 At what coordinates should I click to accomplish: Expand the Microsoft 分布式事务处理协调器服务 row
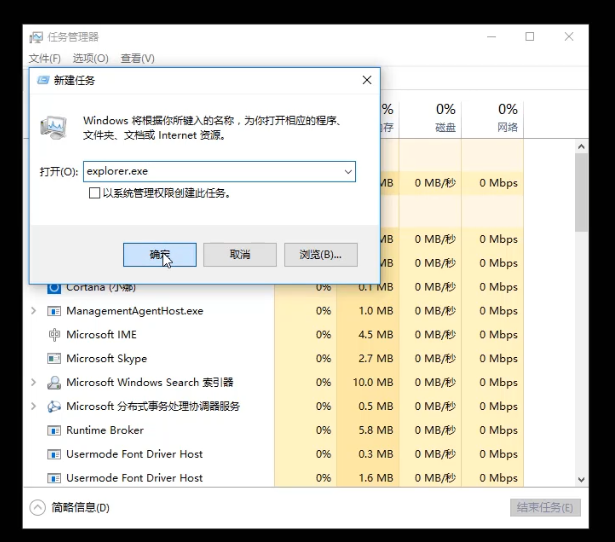point(34,406)
